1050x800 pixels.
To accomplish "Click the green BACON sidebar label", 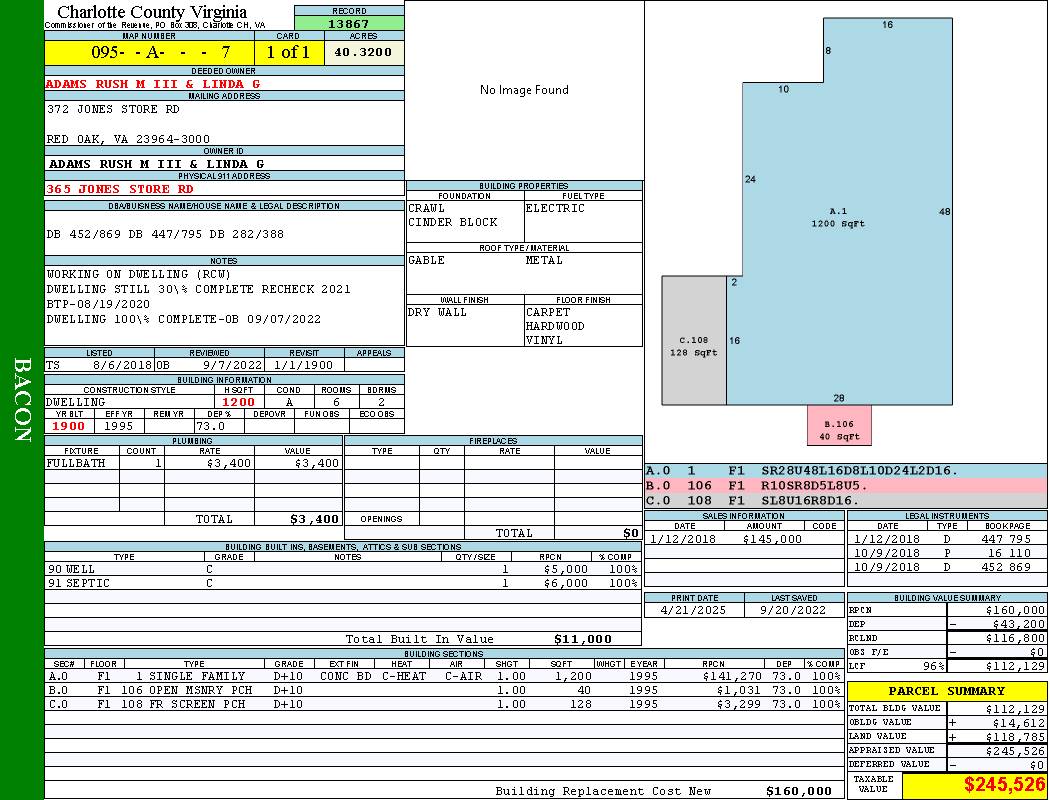I will tap(22, 400).
